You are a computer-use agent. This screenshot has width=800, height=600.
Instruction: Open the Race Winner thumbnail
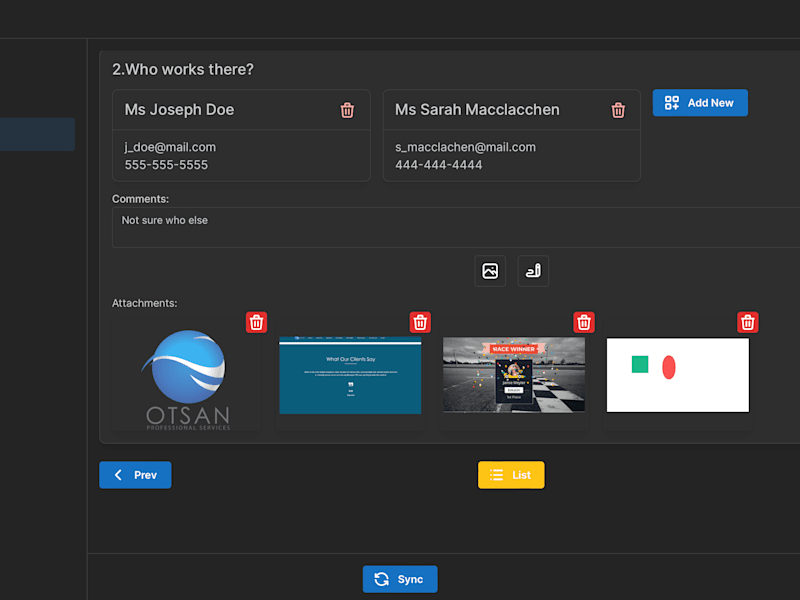(514, 374)
